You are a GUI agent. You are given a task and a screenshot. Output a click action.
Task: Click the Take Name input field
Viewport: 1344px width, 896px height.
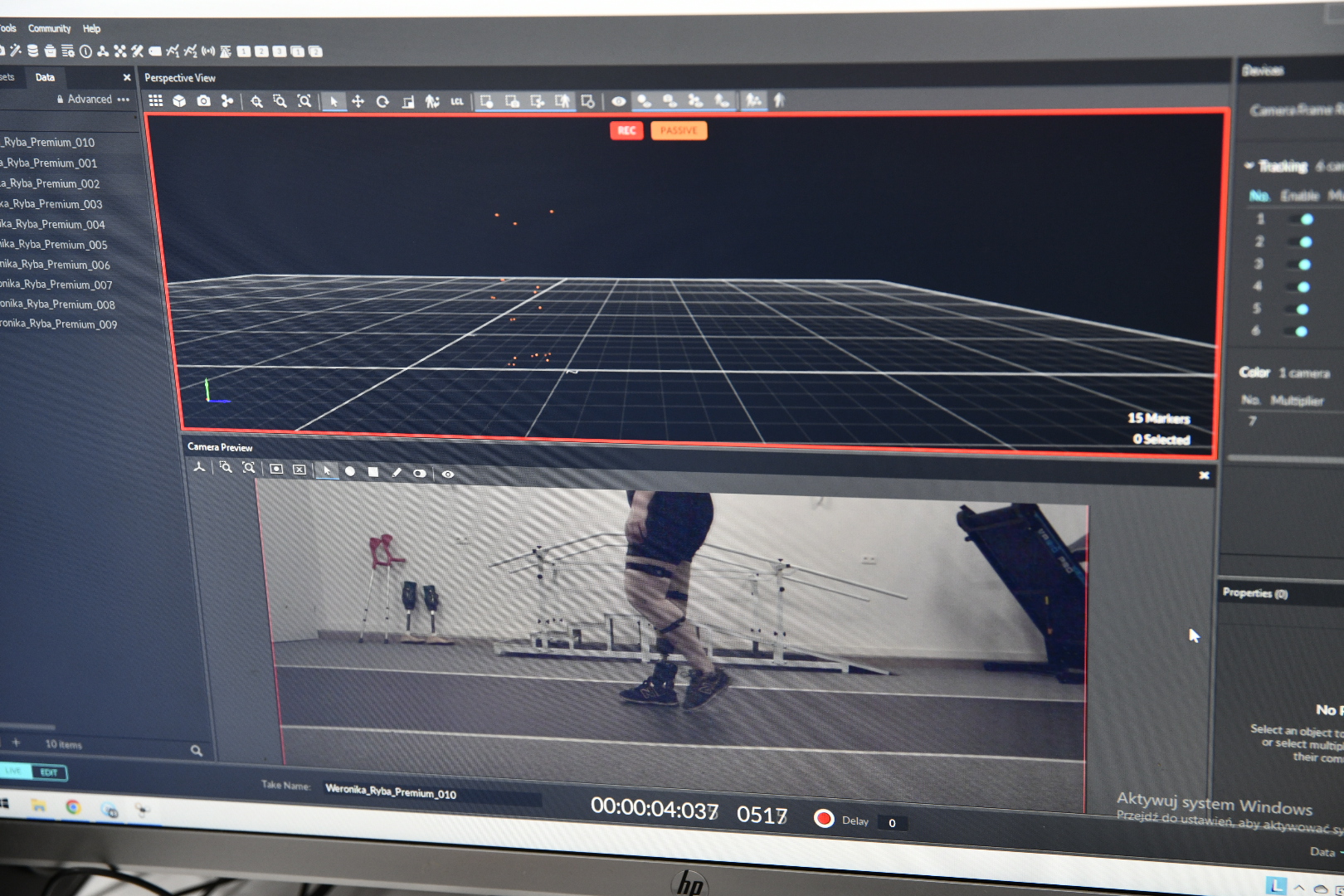431,792
